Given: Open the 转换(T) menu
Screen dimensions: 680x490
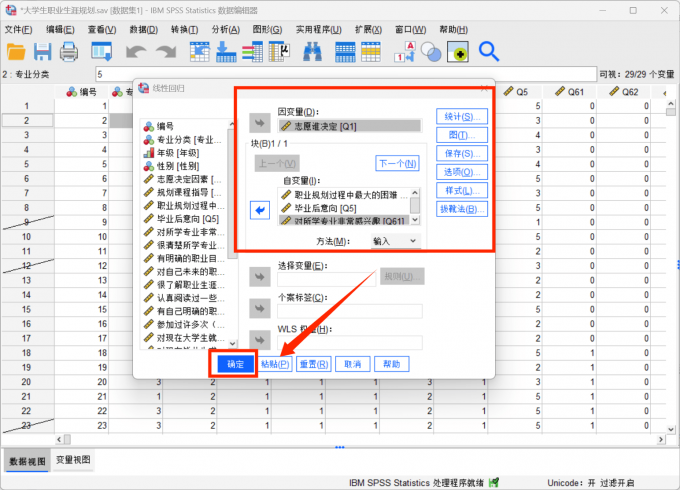Looking at the screenshot, I should [x=185, y=30].
